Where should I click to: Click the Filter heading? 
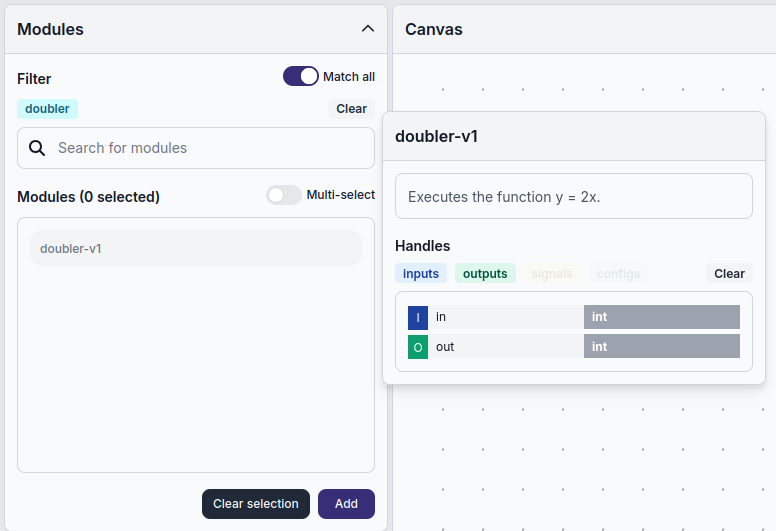(x=34, y=79)
